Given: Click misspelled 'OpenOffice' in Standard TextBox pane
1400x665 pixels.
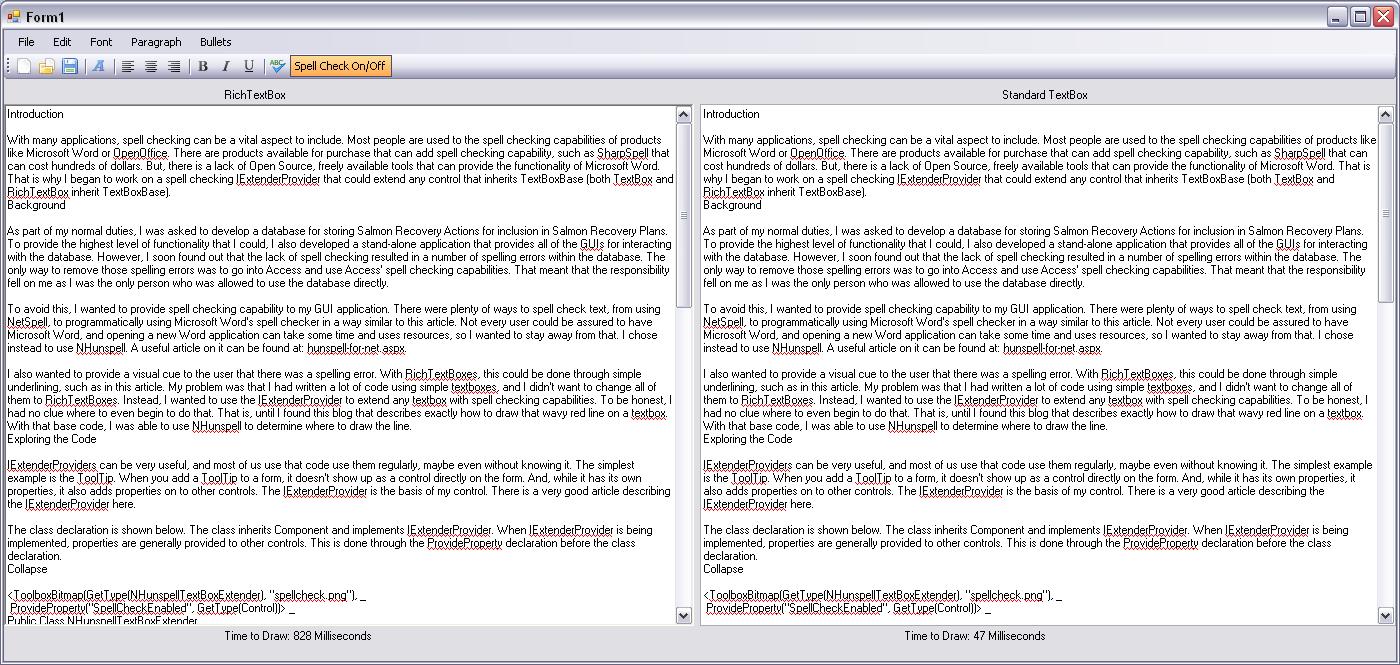Looking at the screenshot, I should 816,153.
